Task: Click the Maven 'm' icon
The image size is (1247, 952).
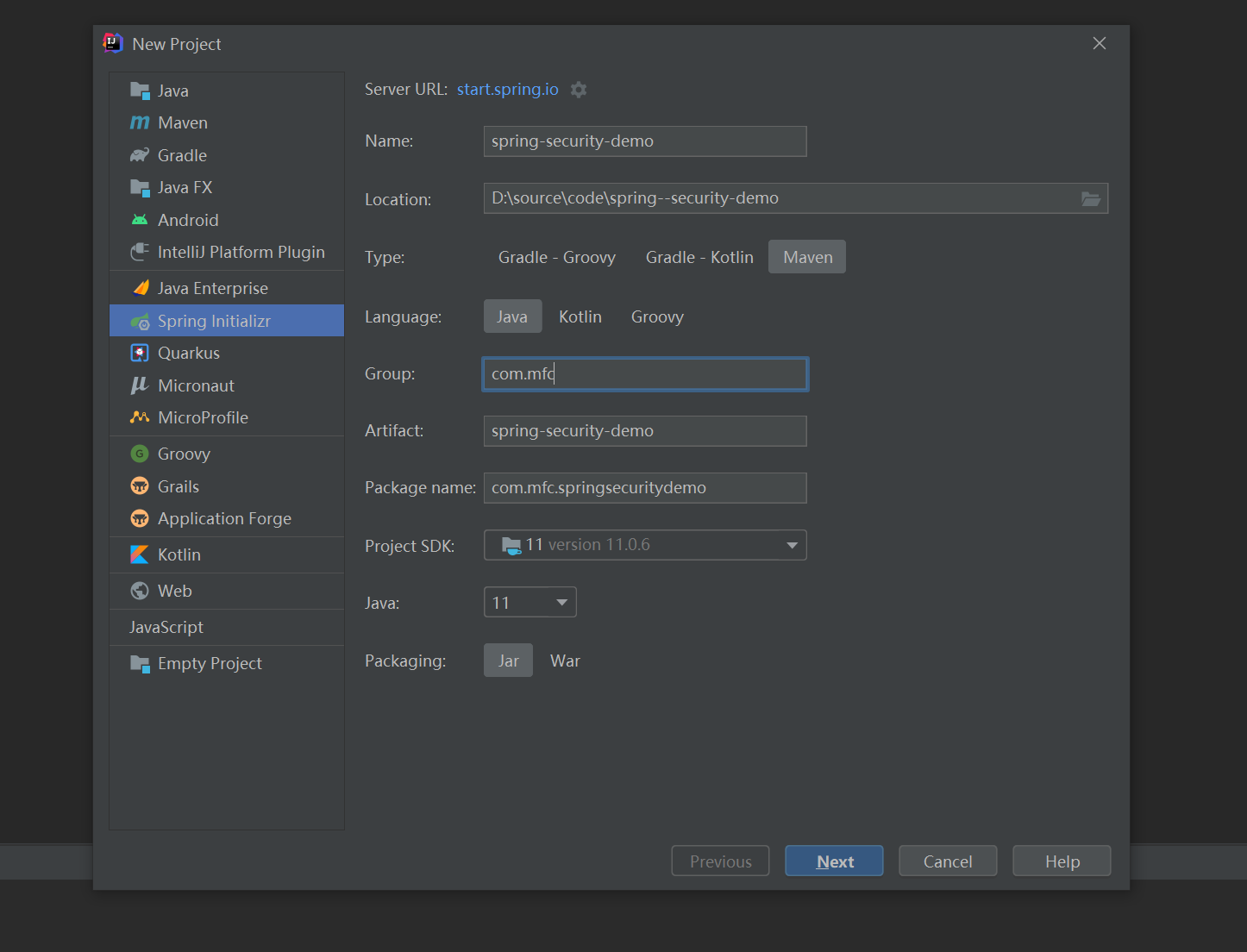Action: [140, 122]
